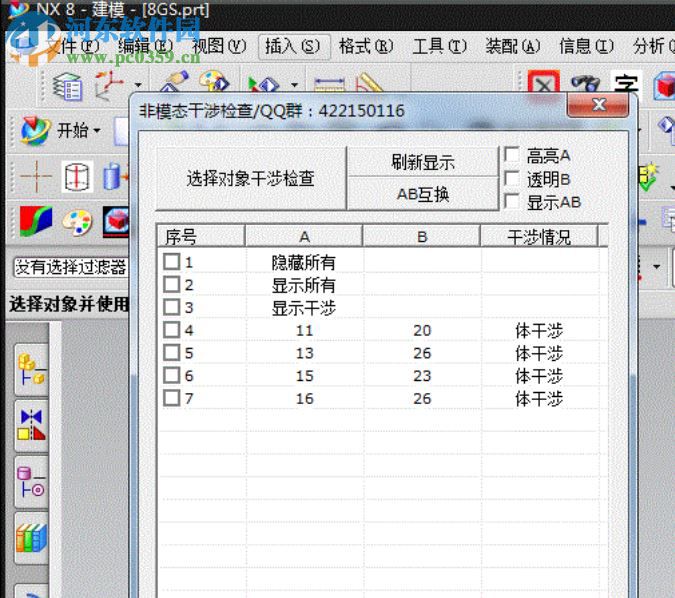Open the 没有选择过滤器 filter combo box

71,267
